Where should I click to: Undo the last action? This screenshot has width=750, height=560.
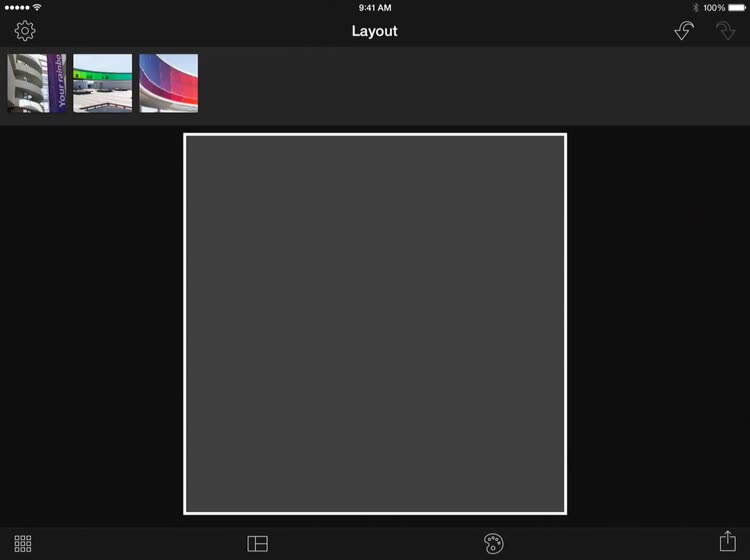(x=684, y=31)
